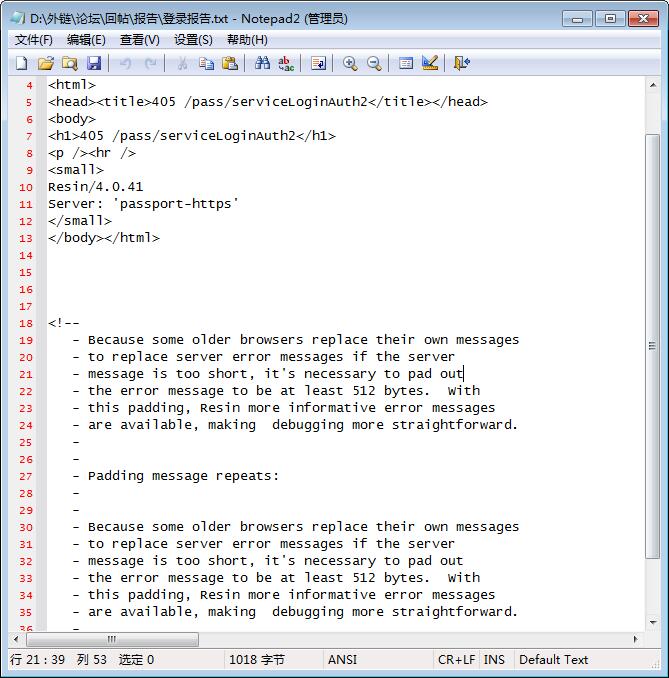Click the New document icon
669x678 pixels.
[21, 63]
